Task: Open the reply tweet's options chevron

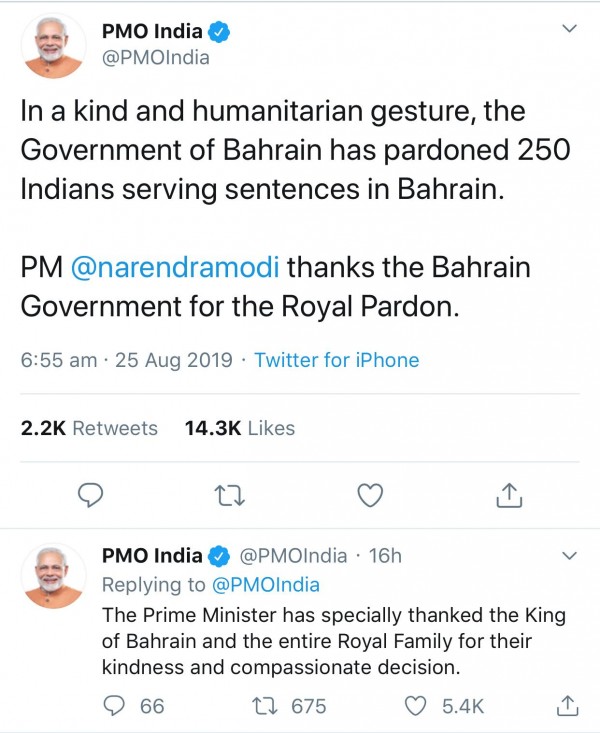Action: 569,555
